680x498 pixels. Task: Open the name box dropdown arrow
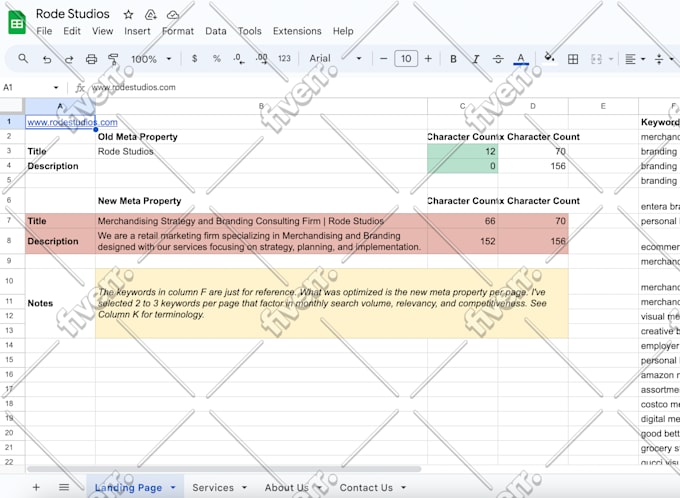pos(56,88)
